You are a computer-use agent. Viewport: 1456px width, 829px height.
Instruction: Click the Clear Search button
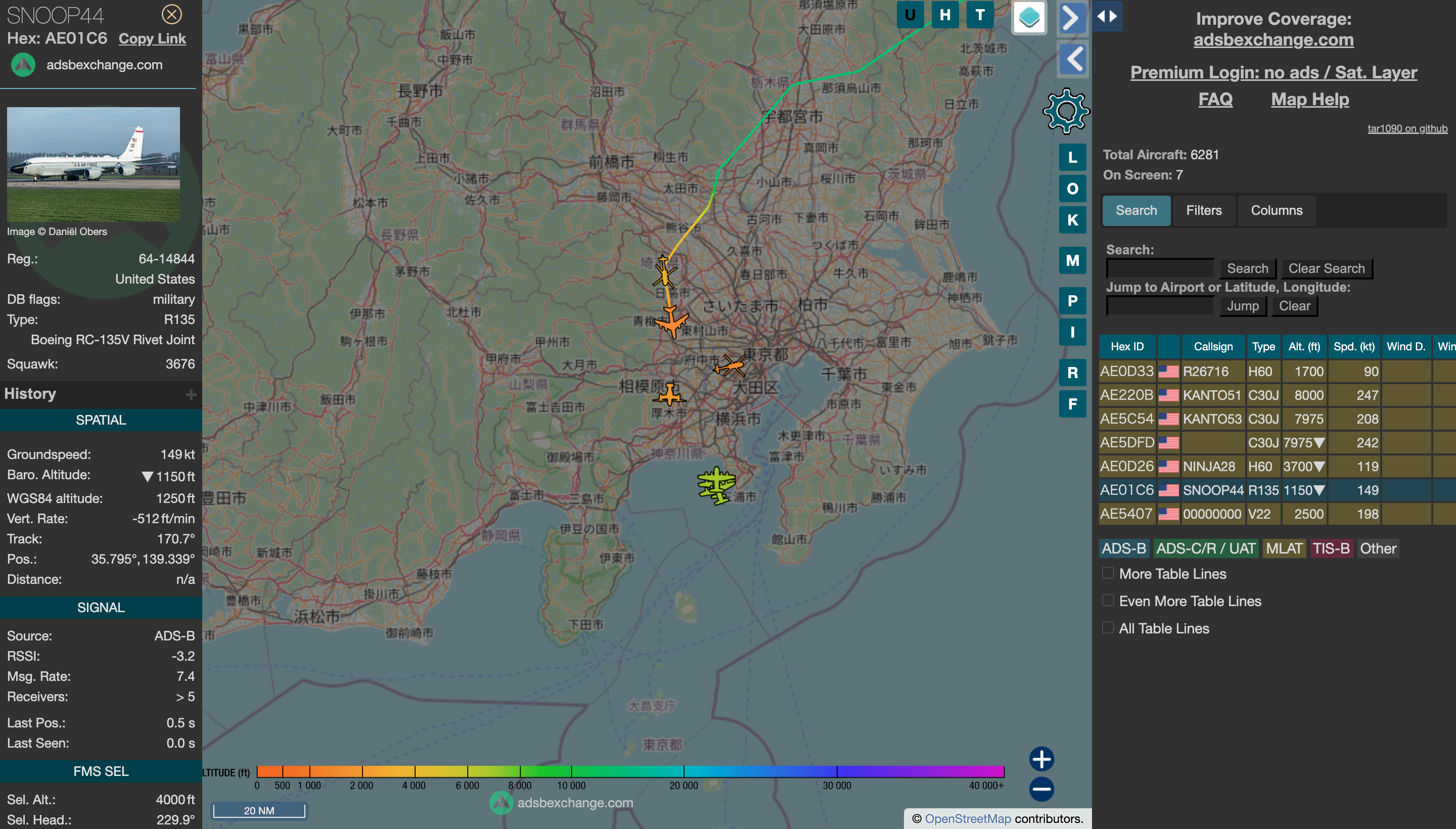[1326, 269]
